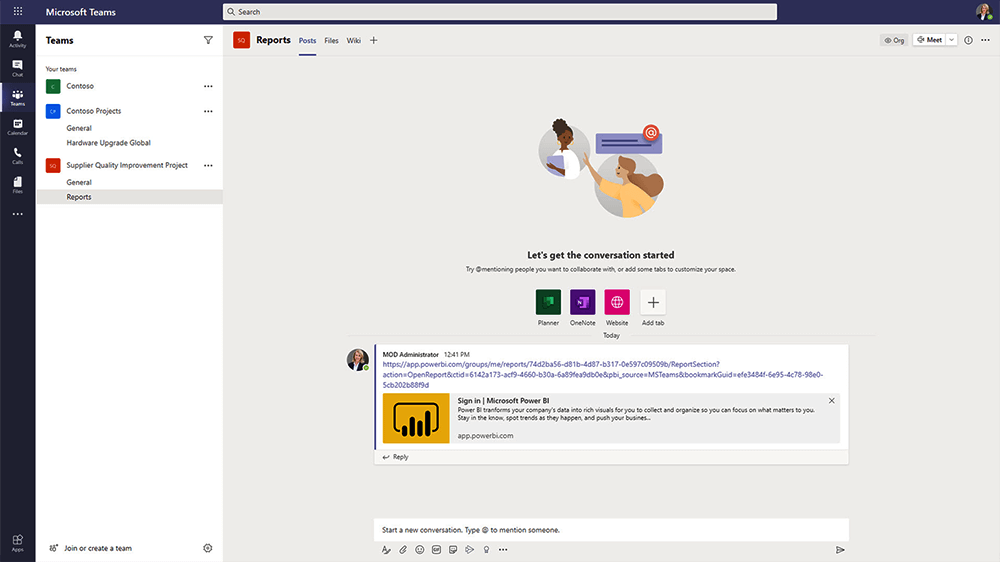Open the Calendar app icon
This screenshot has height=562, width=1000.
click(17, 126)
